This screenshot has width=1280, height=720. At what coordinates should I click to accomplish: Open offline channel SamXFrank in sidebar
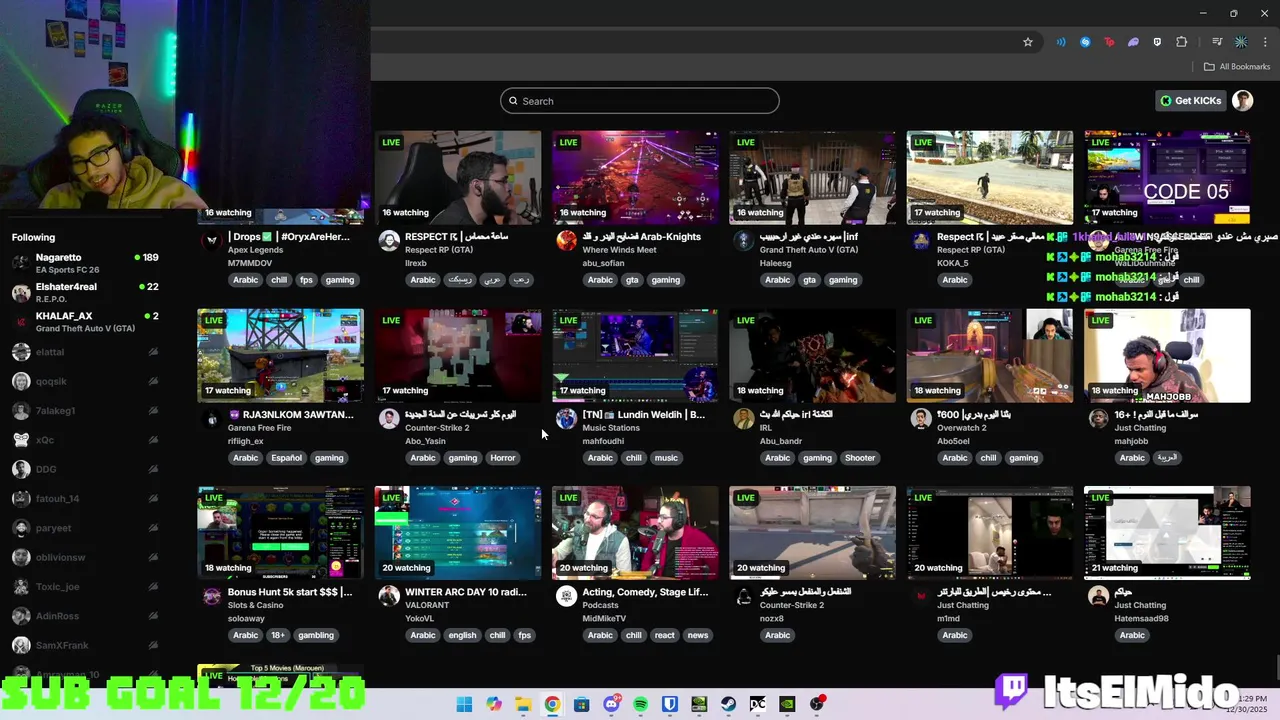[85, 645]
